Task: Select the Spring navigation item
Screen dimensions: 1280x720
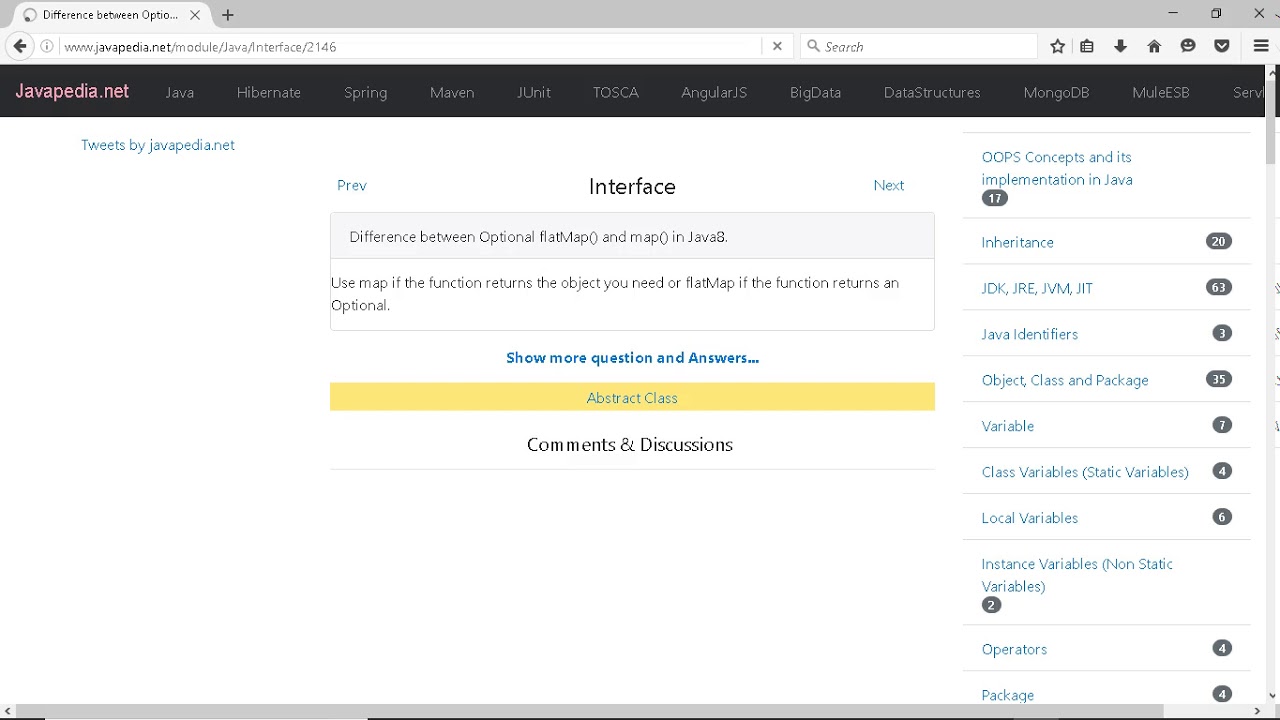Action: pyautogui.click(x=365, y=92)
